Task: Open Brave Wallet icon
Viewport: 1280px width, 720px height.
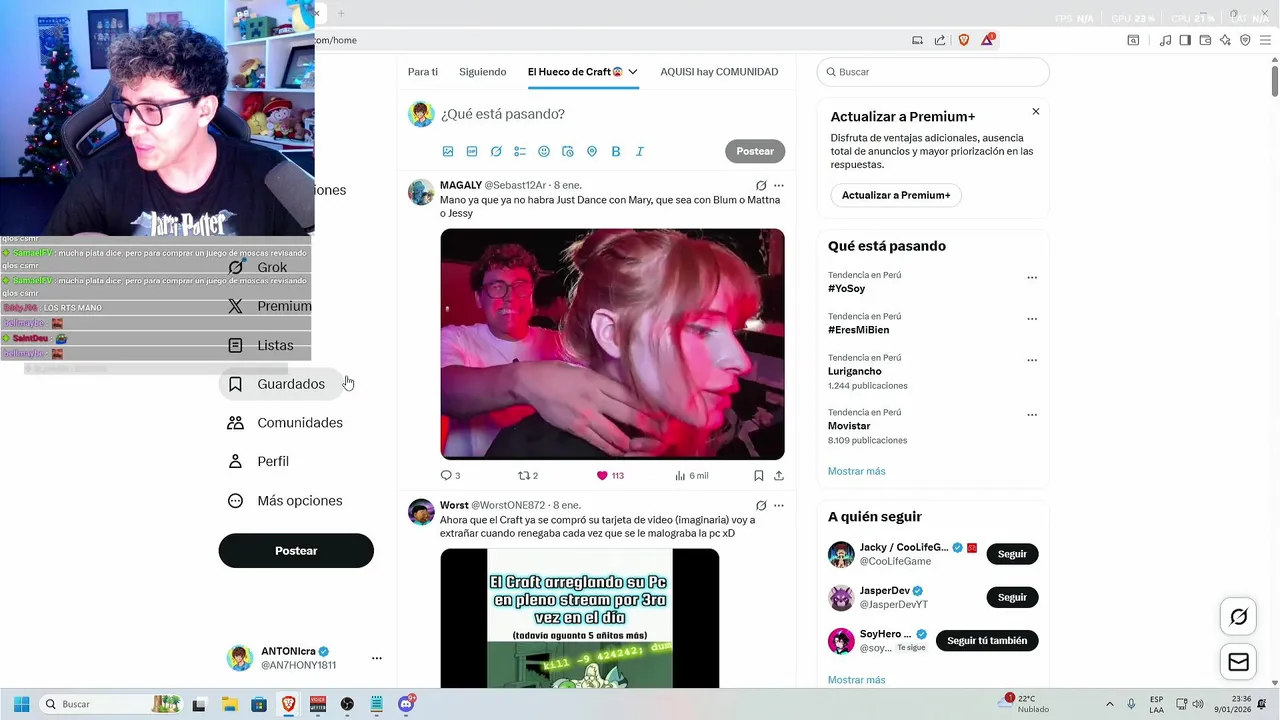Action: point(1205,40)
